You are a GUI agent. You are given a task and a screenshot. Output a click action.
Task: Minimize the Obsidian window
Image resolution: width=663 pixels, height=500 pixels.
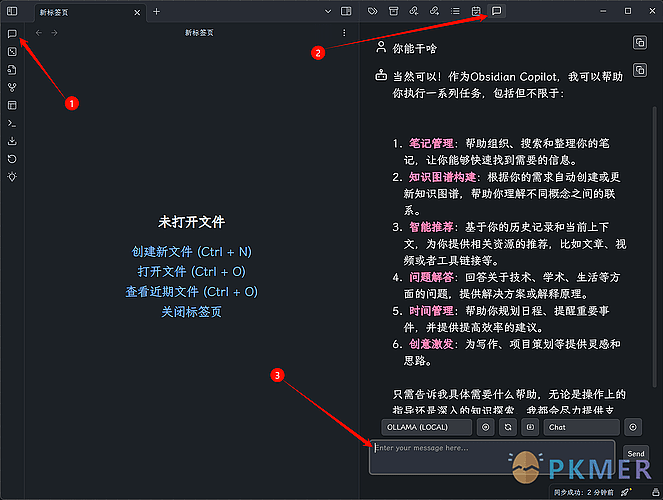603,11
